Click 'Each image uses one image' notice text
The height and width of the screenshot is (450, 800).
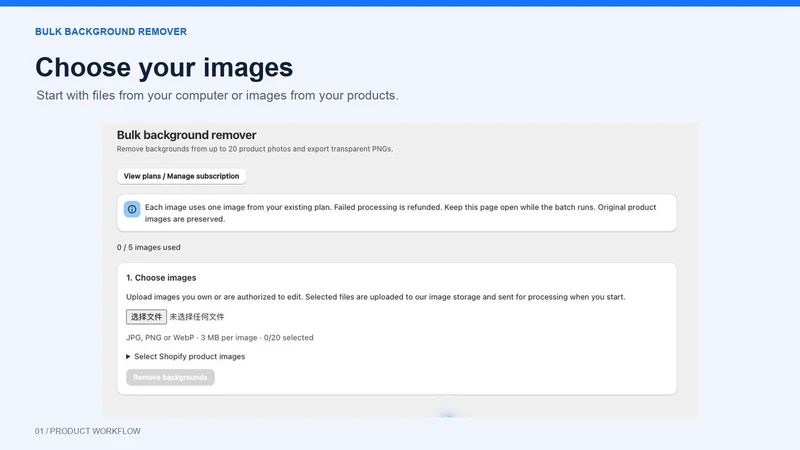coord(401,213)
